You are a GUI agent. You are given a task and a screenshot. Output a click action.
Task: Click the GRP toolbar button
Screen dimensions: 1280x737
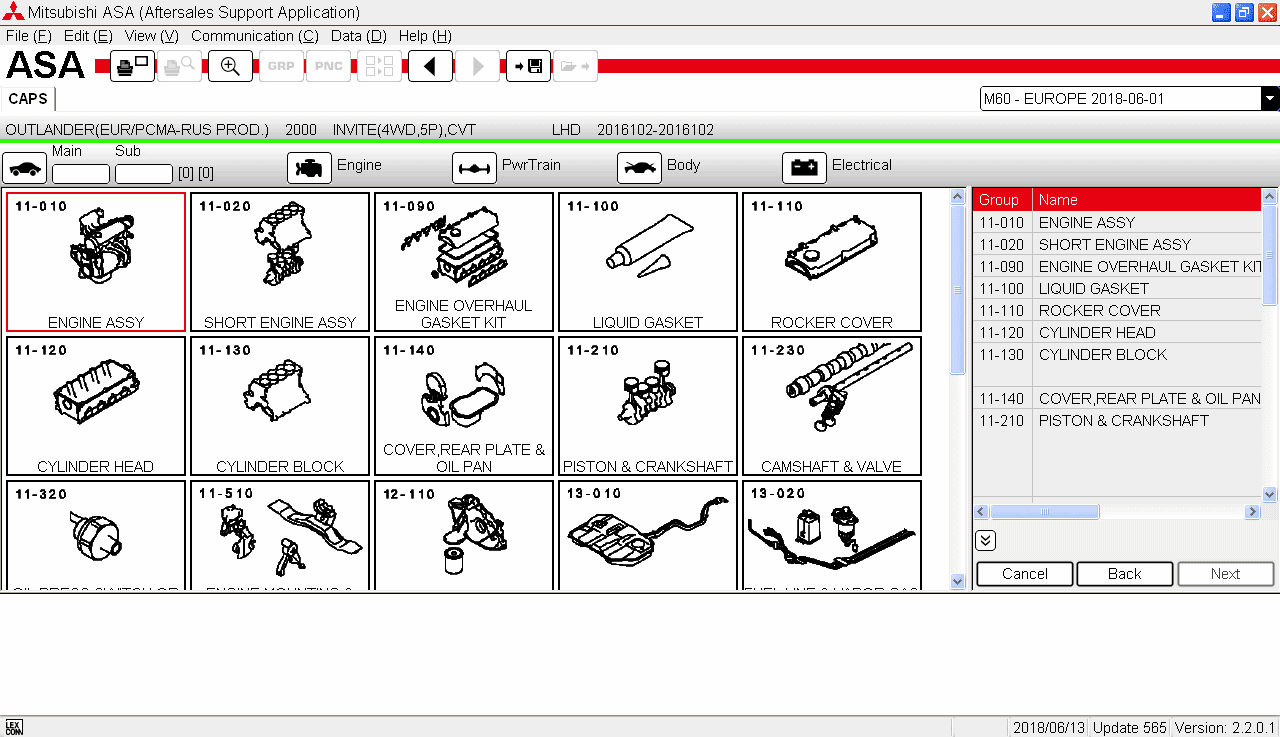(281, 66)
